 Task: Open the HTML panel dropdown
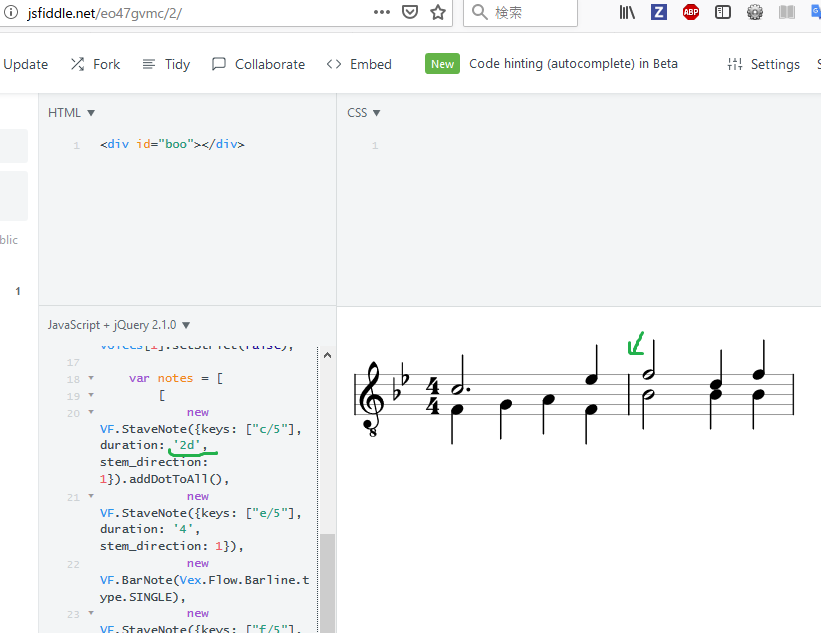(71, 113)
